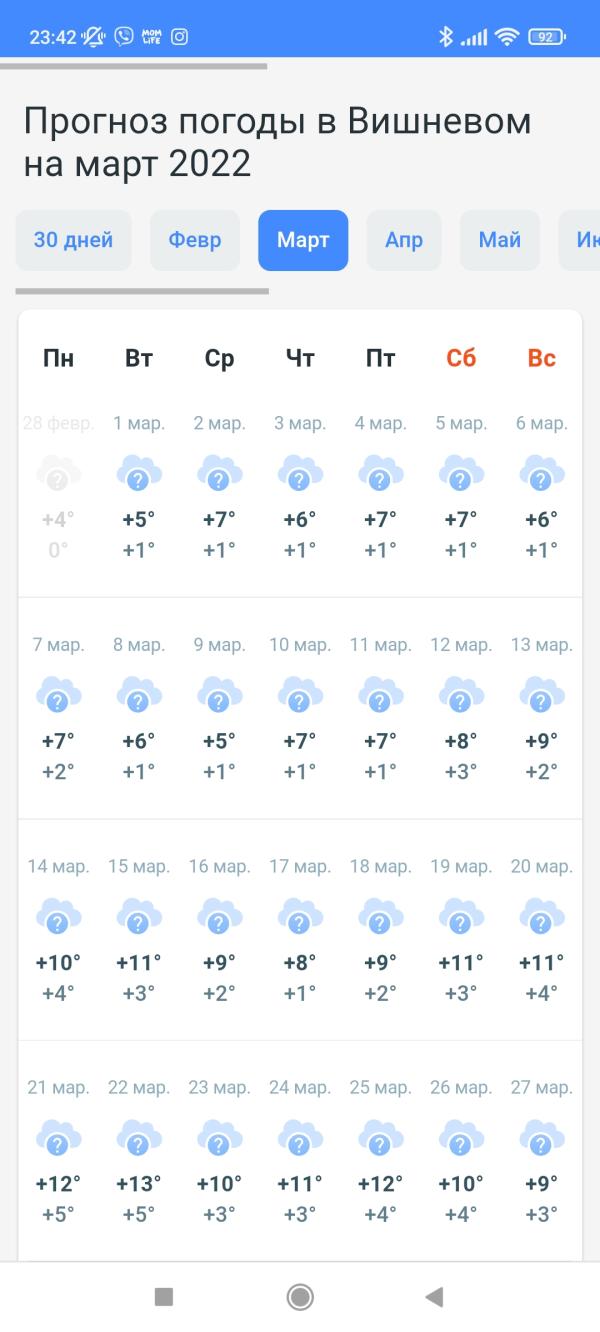The height and width of the screenshot is (1332, 600).
Task: Tap the weather icon for 1 мар.
Action: click(x=139, y=472)
